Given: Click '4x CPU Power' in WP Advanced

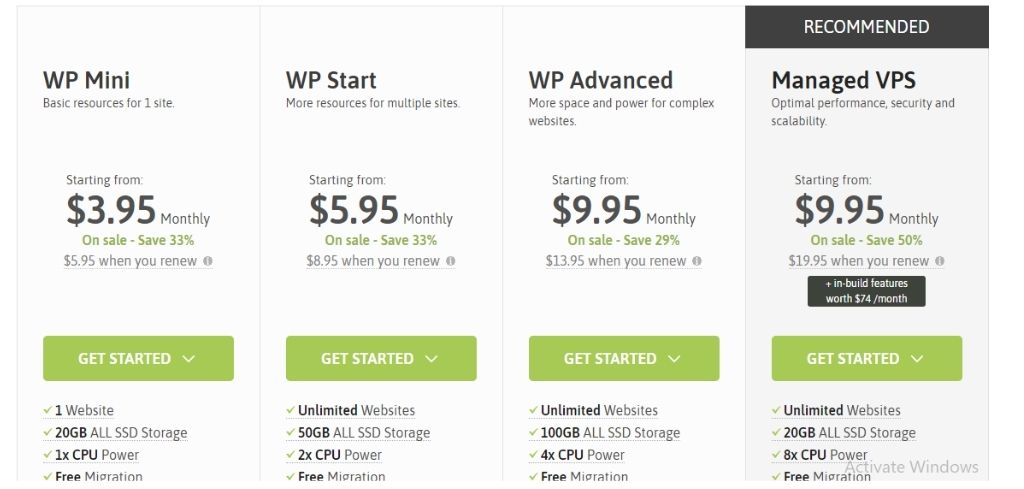Looking at the screenshot, I should point(583,455).
